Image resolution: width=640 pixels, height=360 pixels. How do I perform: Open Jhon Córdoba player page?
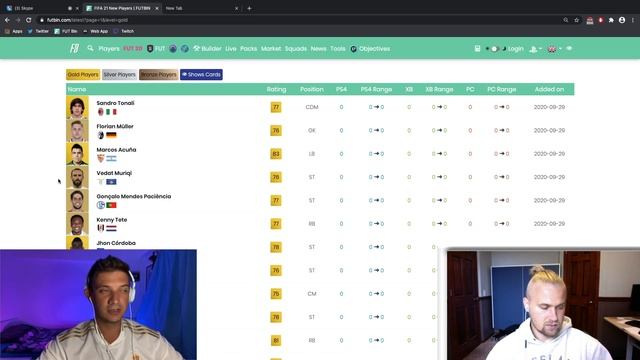pos(116,242)
